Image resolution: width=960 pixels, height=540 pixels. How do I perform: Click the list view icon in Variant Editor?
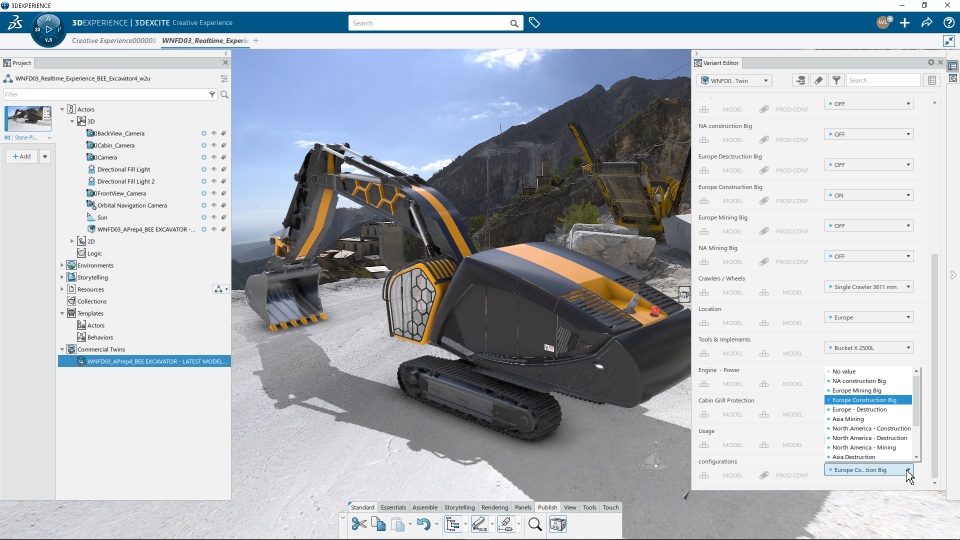[x=932, y=80]
